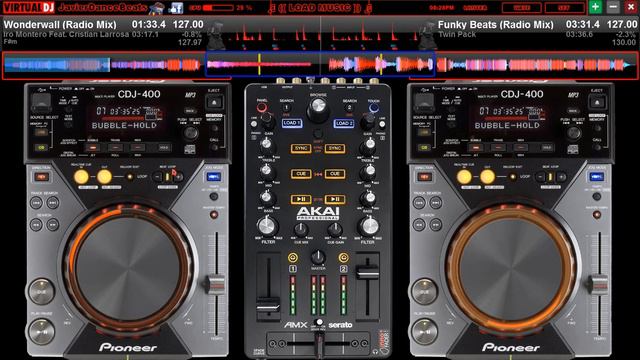Toggle right deck DIRECTION REV button
Image resolution: width=640 pixels, height=360 pixels.
pos(424,177)
